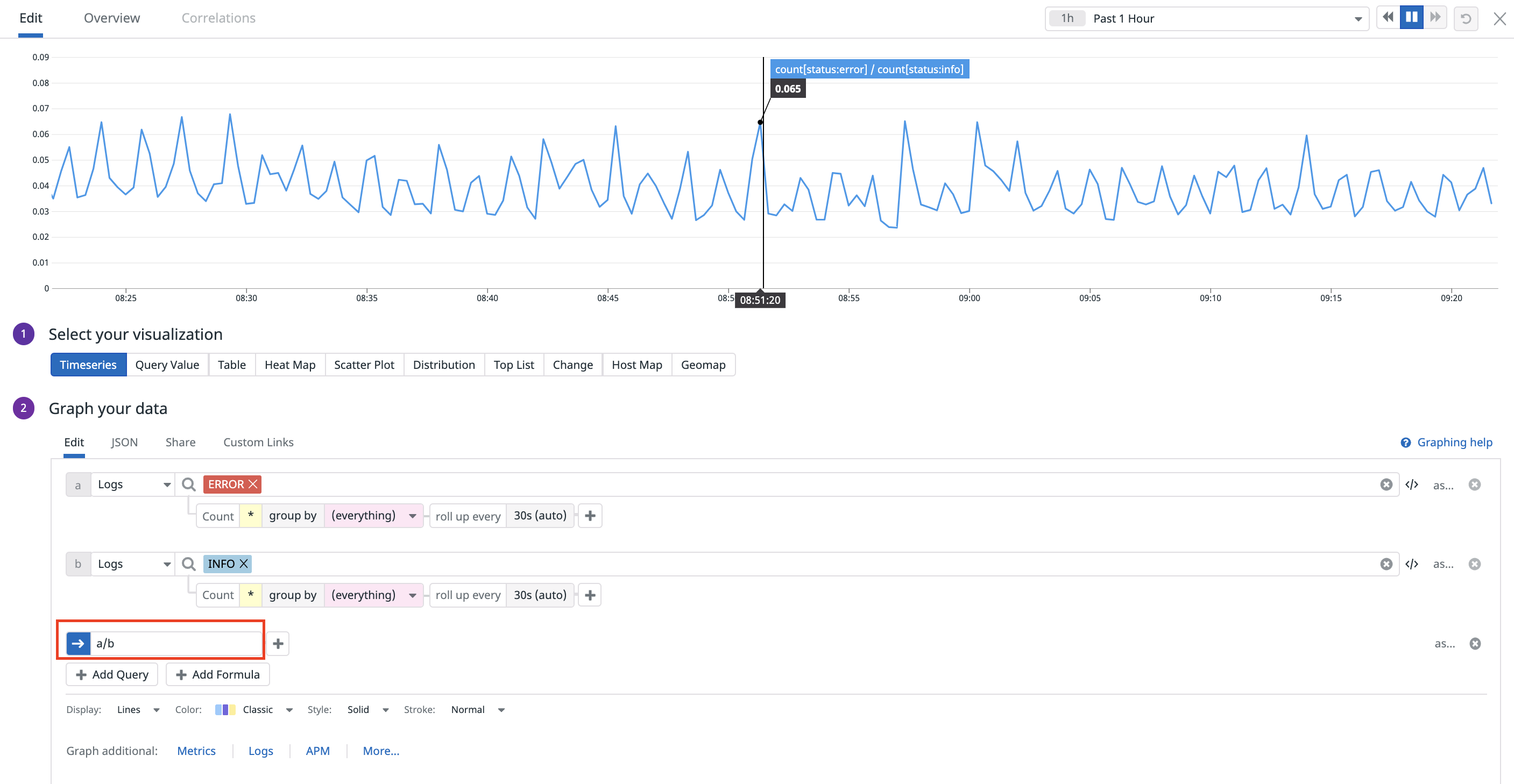This screenshot has width=1514, height=784.
Task: Choose Scatter Plot visualization
Action: (x=364, y=365)
